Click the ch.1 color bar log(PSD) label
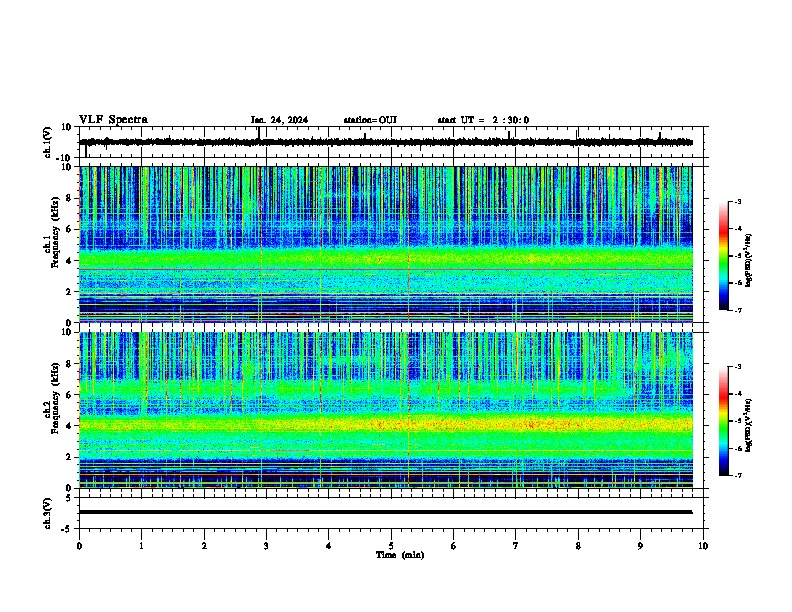 pos(748,260)
